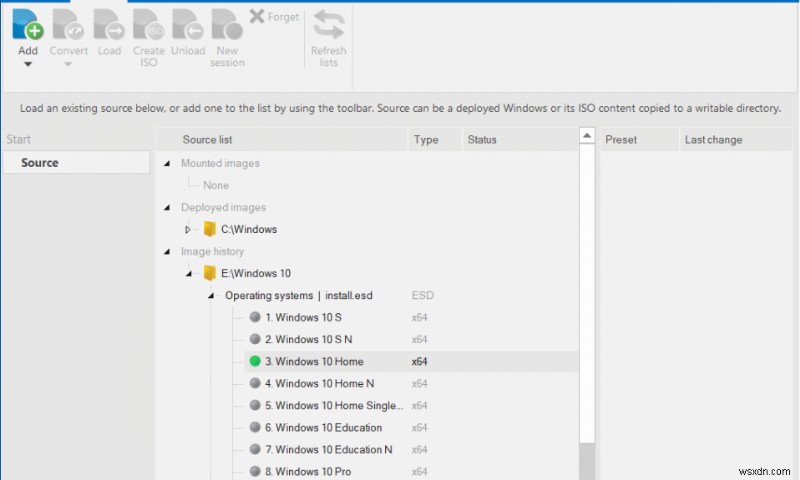Select 7. Windows 10 Education N edition

(x=329, y=449)
